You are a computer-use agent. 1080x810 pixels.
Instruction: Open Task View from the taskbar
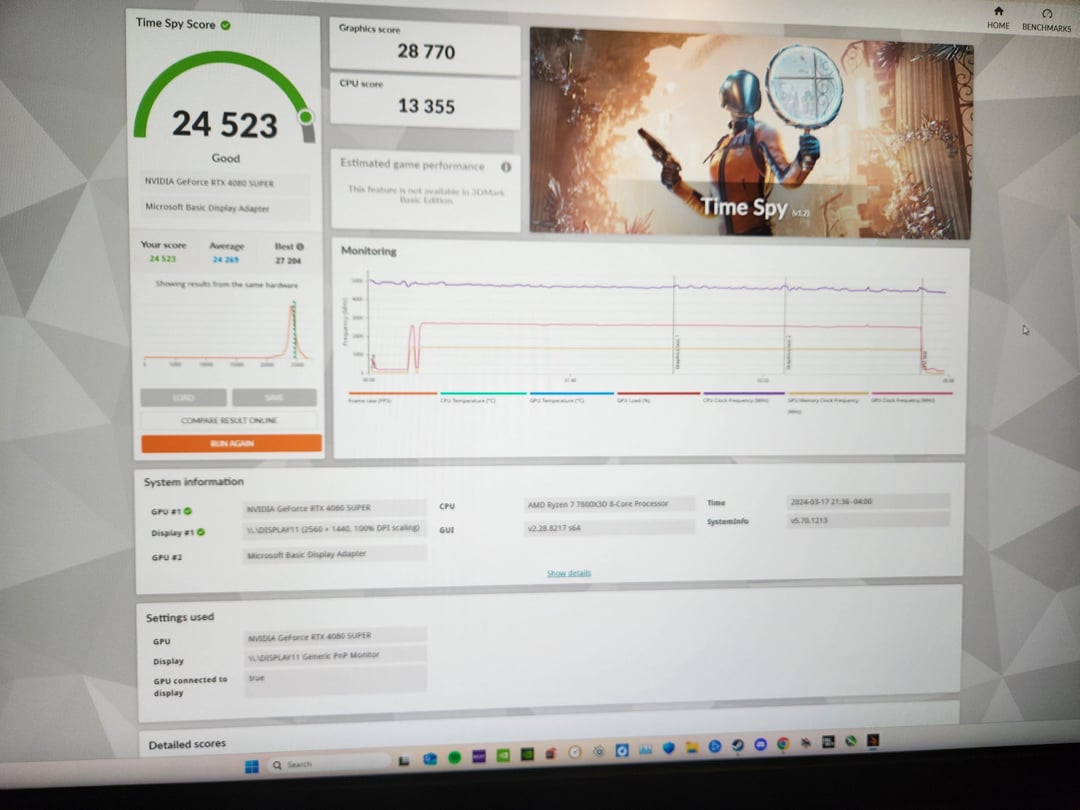[404, 761]
